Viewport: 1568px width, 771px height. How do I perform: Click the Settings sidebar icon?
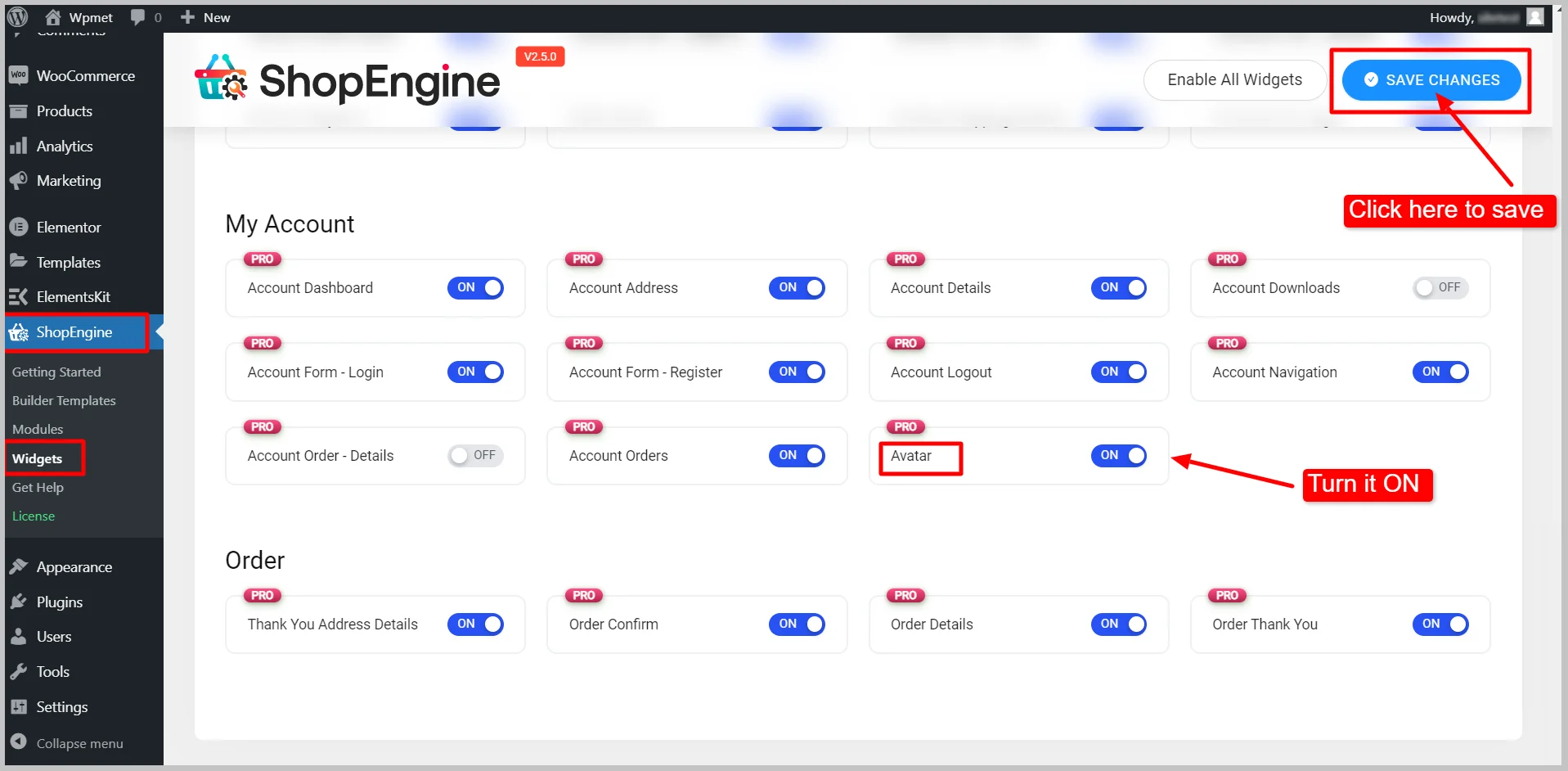(x=19, y=706)
